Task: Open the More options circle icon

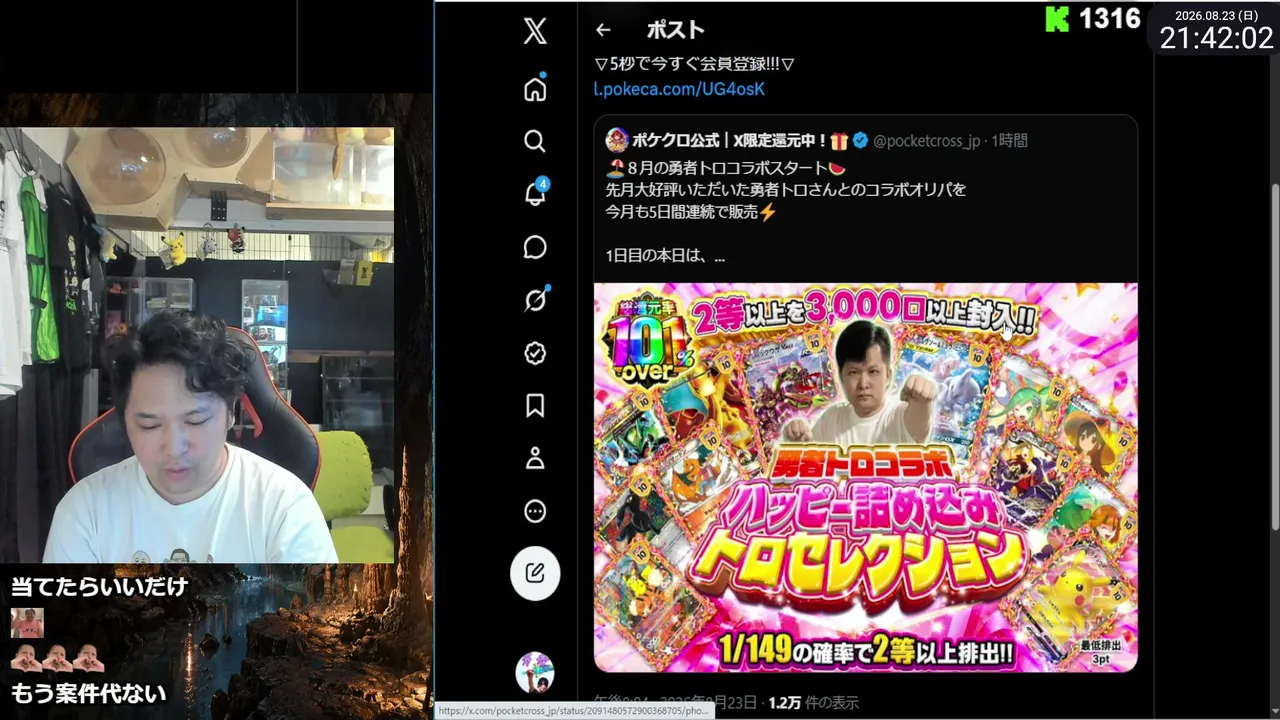Action: point(535,512)
